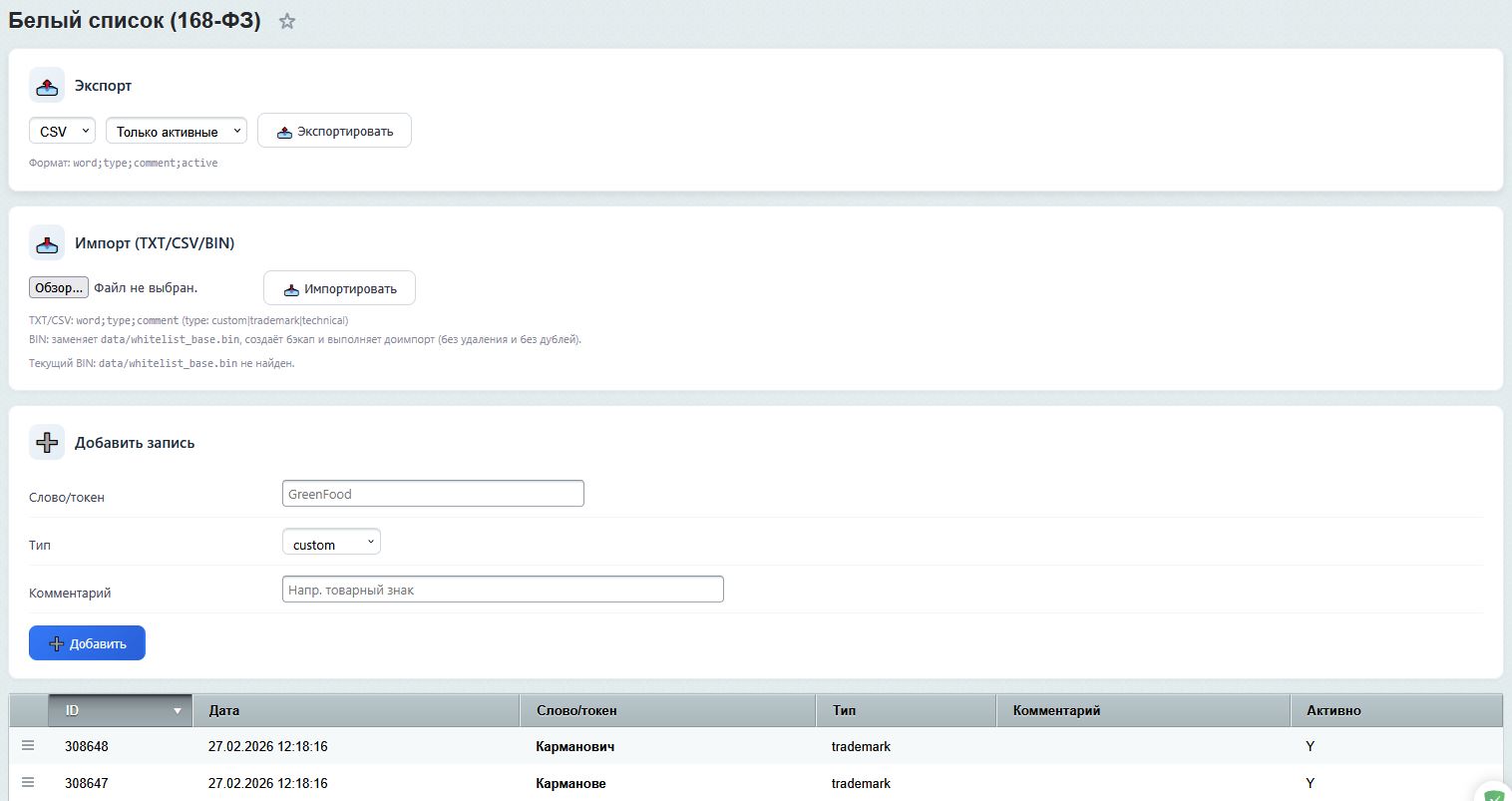Open row menu for ID 308648
The image size is (1512, 801).
click(28, 746)
